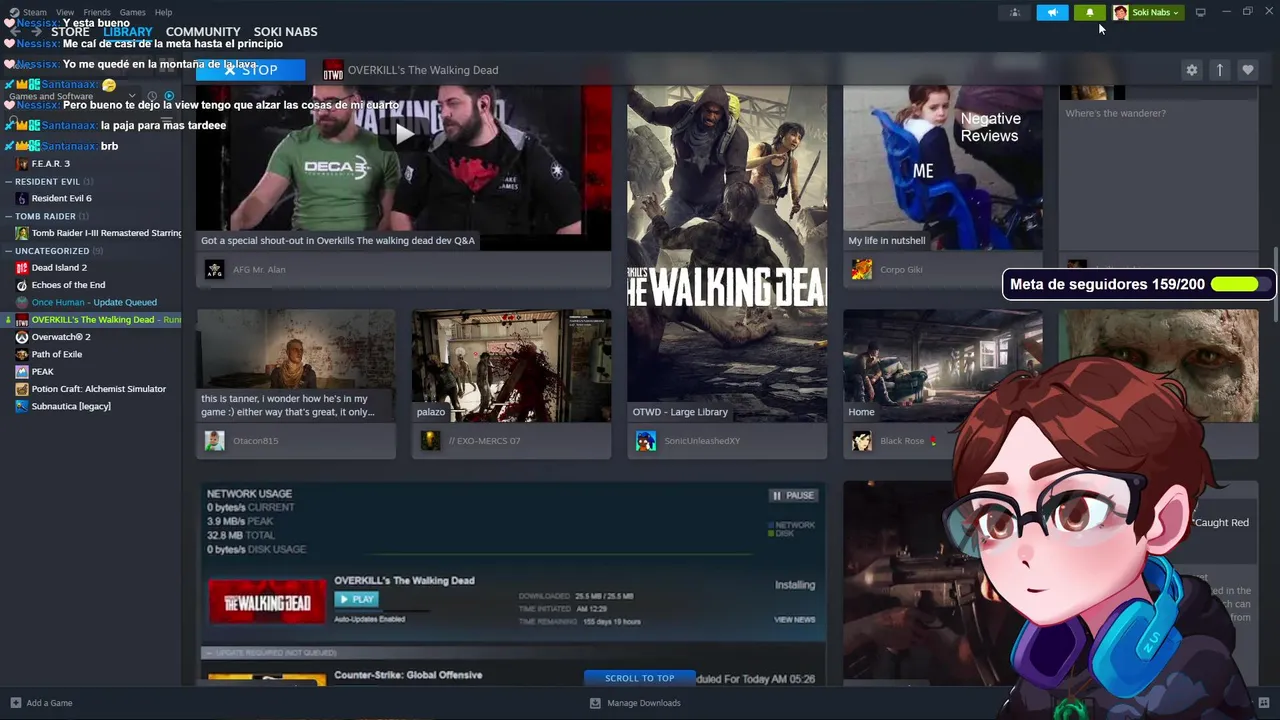This screenshot has height=720, width=1280.
Task: Open the View menu
Action: (65, 12)
